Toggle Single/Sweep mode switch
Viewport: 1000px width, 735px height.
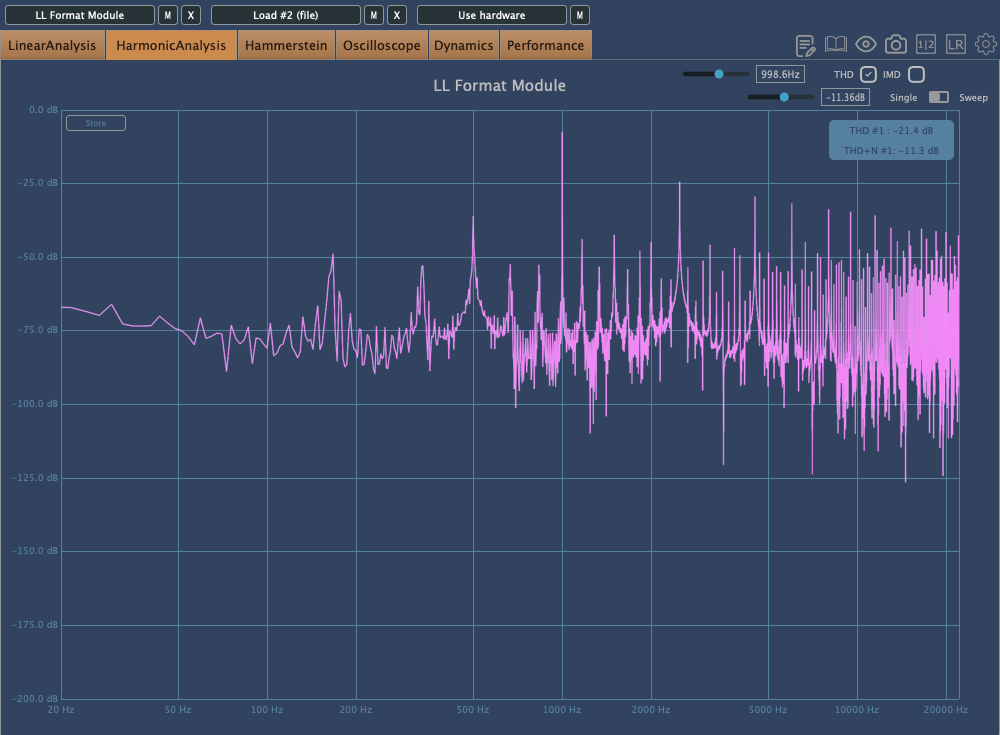[x=938, y=97]
